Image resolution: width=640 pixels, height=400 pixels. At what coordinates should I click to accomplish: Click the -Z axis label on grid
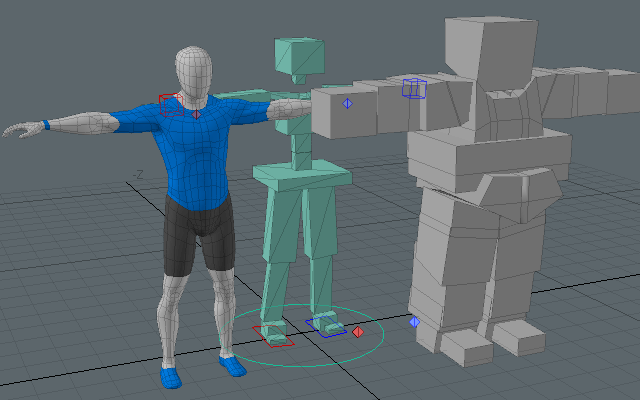(x=140, y=175)
